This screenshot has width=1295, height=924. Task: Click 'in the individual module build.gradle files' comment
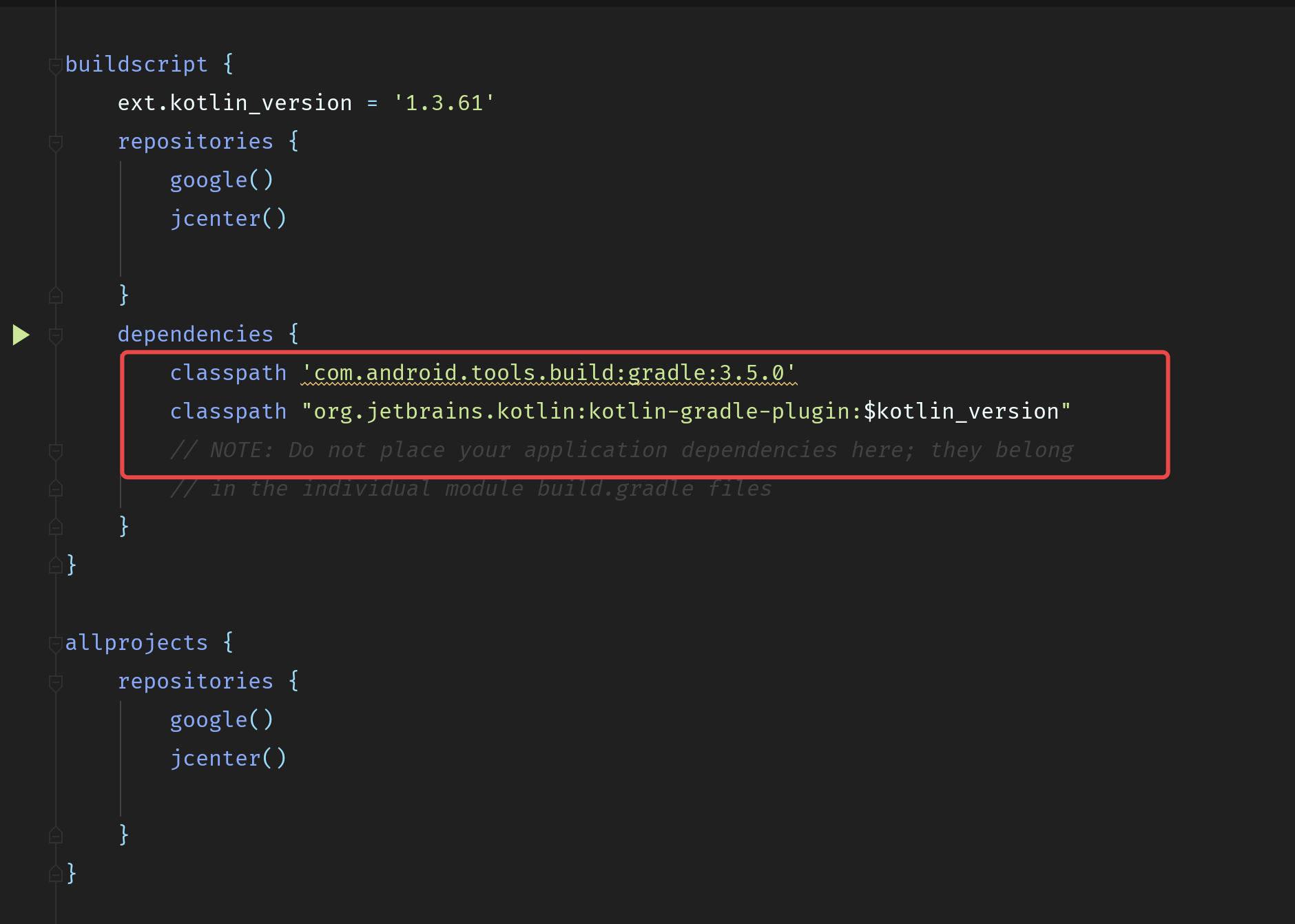[471, 488]
